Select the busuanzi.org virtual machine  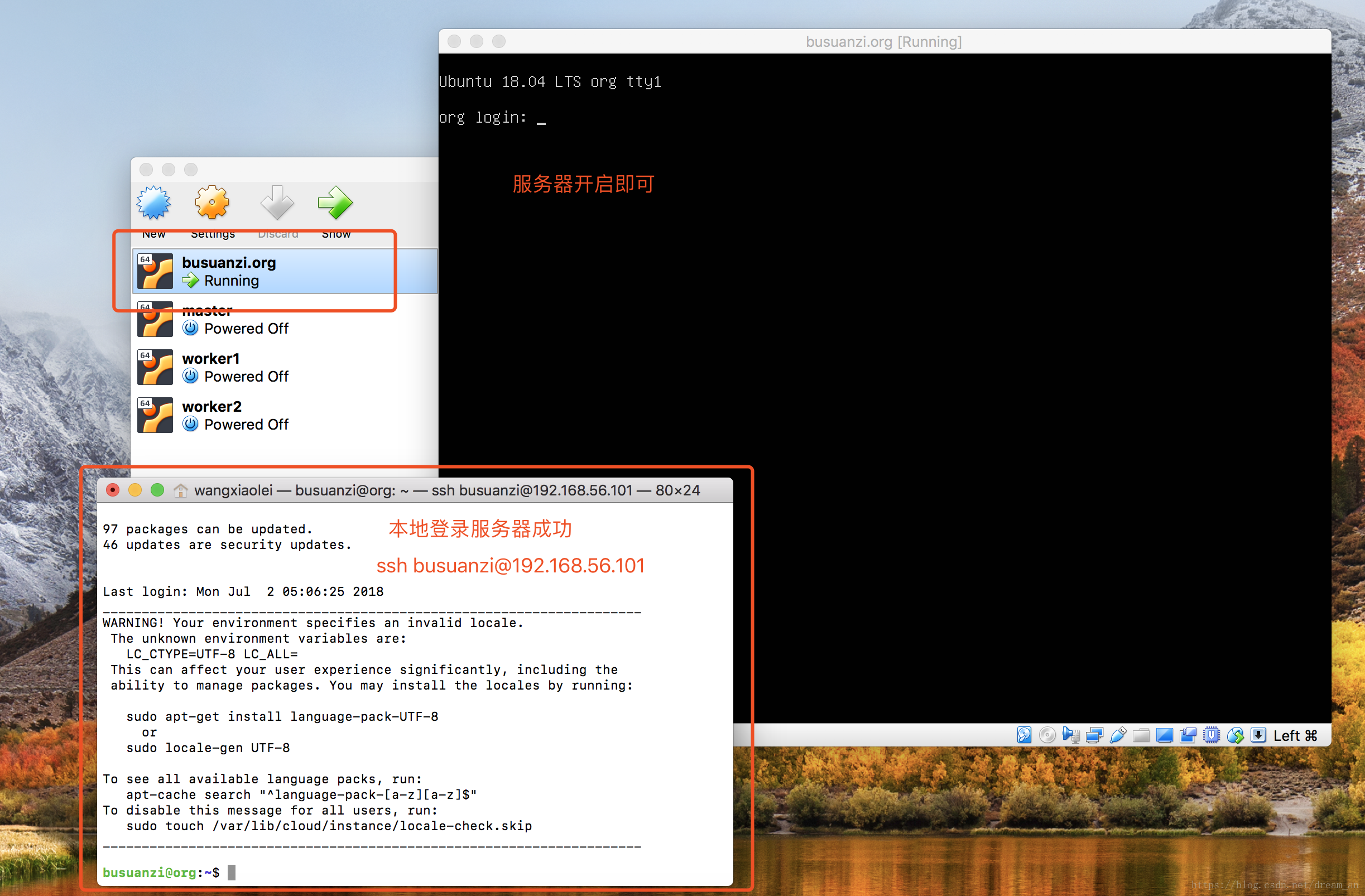(x=285, y=271)
